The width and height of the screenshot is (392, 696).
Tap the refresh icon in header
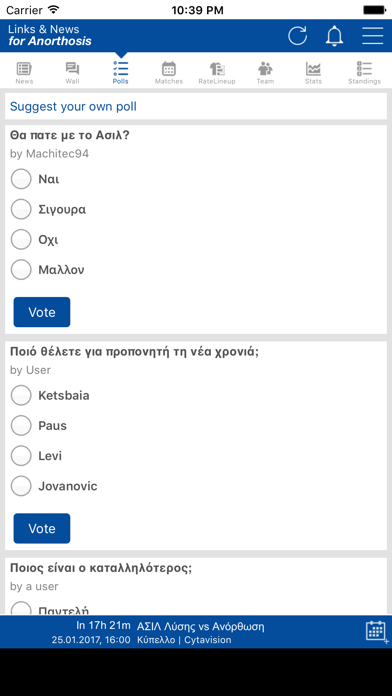[x=297, y=36]
